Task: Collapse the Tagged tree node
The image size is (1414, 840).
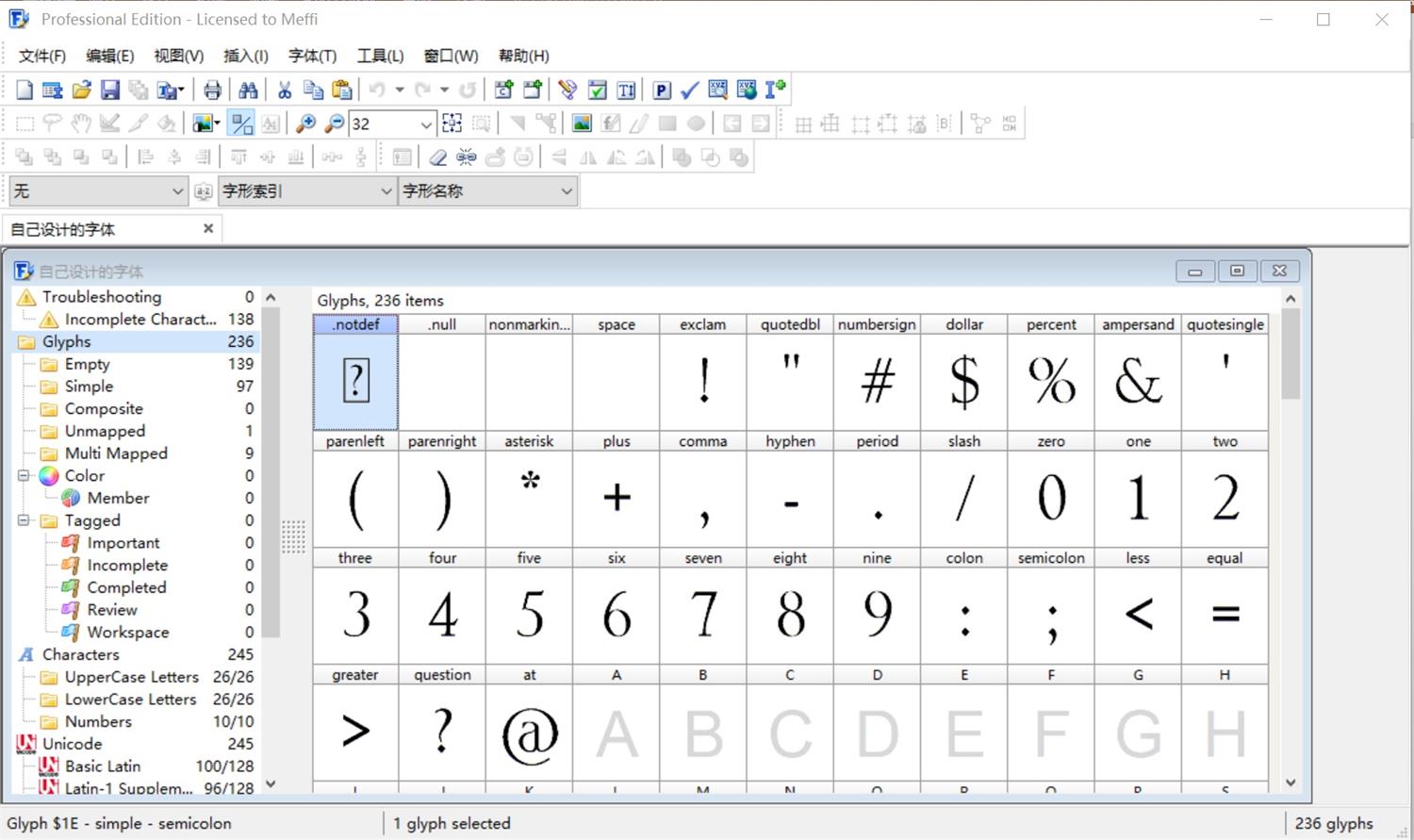Action: click(25, 520)
